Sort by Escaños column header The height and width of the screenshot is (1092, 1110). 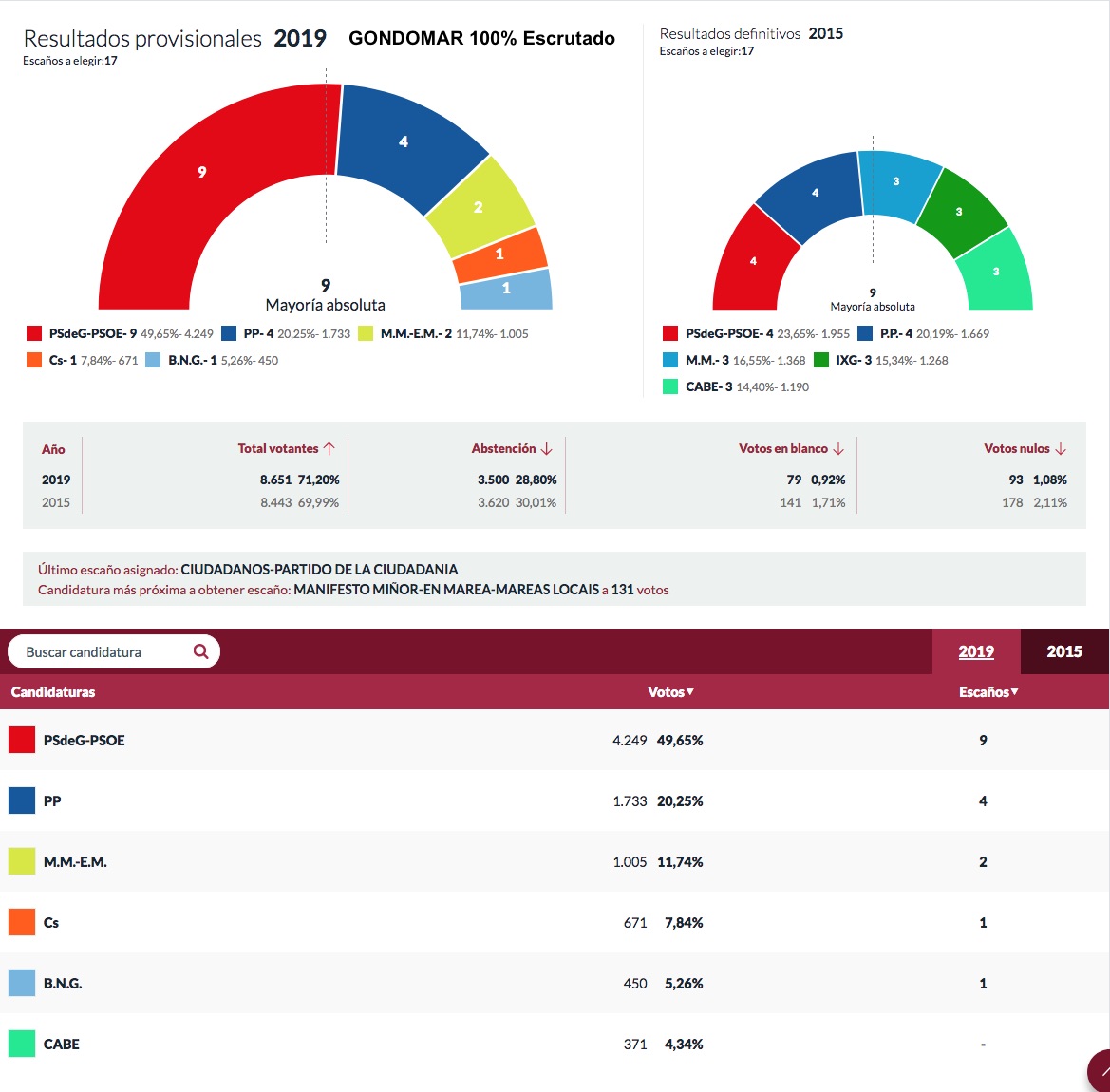point(988,692)
